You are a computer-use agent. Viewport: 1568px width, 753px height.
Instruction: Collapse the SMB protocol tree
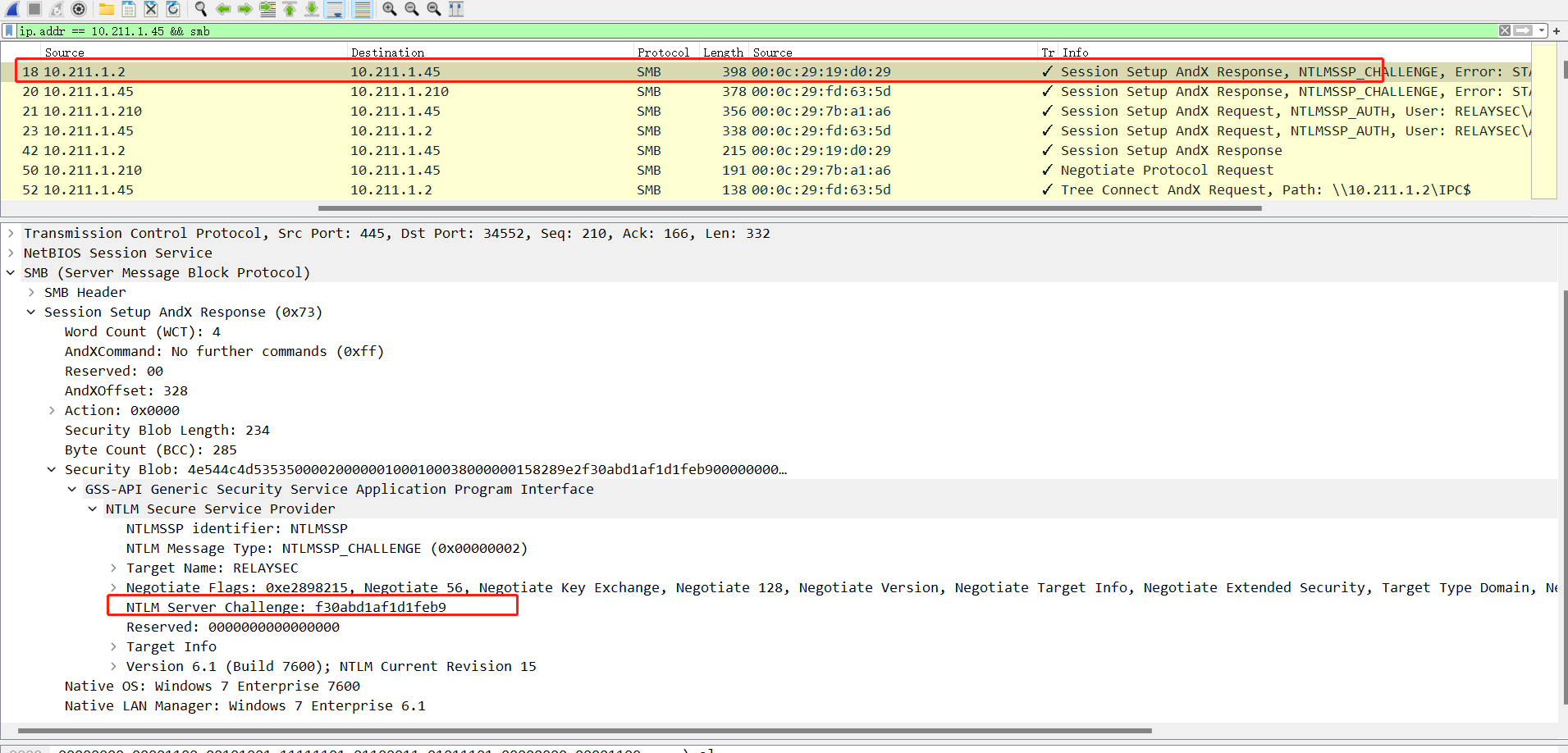11,272
